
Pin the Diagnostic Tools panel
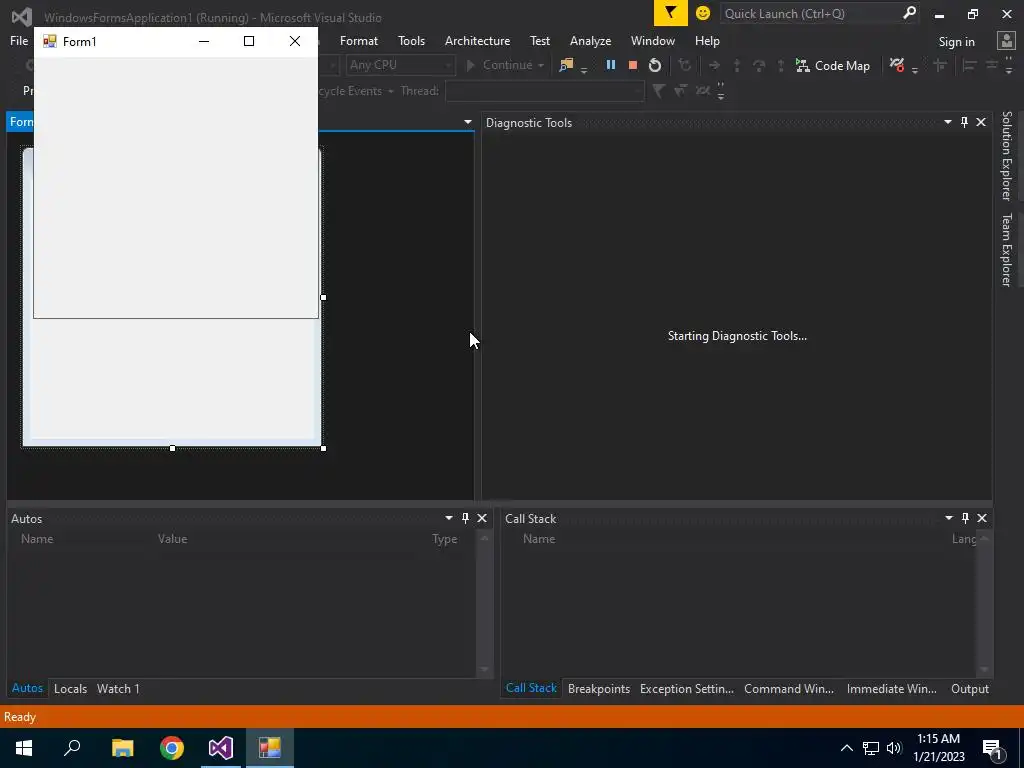click(x=965, y=122)
